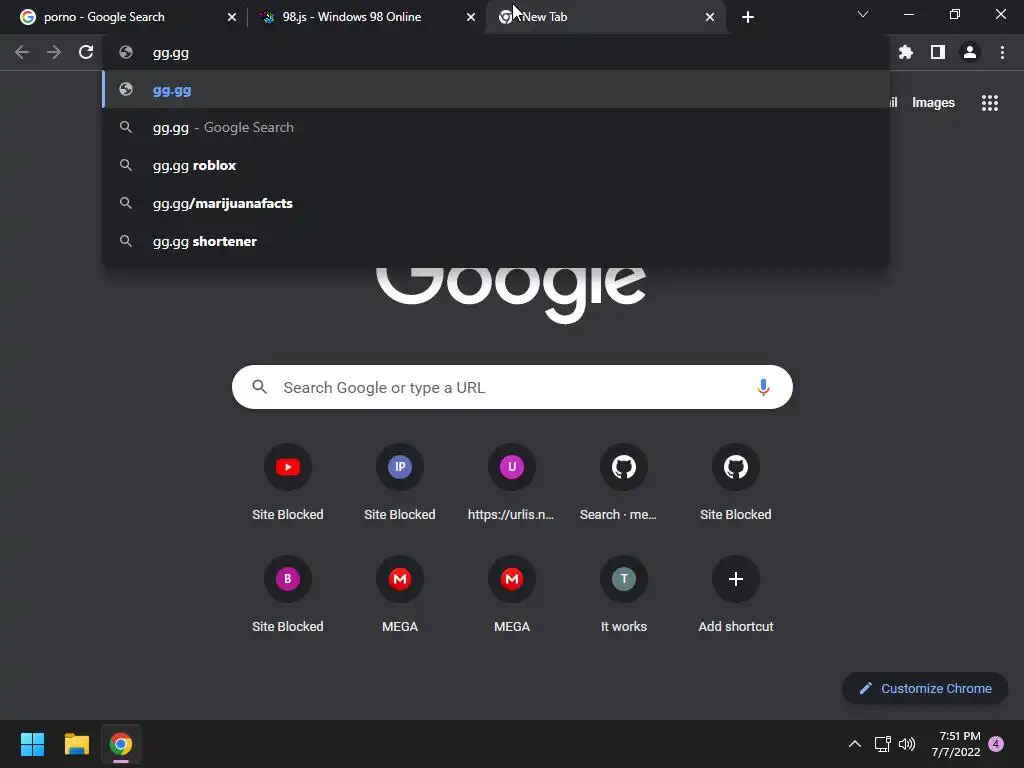Choose the gg.gg - Google Search suggestion
The width and height of the screenshot is (1024, 768).
496,127
